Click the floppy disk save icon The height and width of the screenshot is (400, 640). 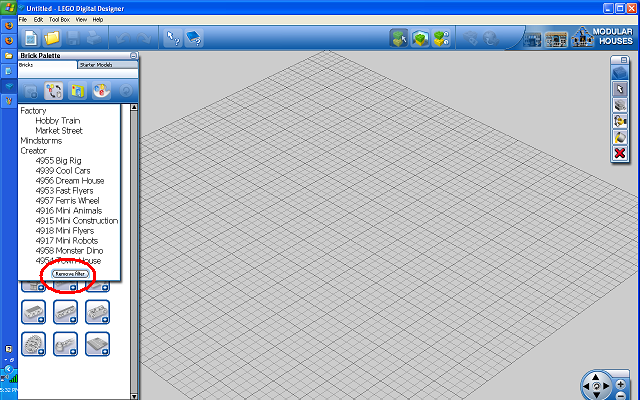[x=73, y=38]
